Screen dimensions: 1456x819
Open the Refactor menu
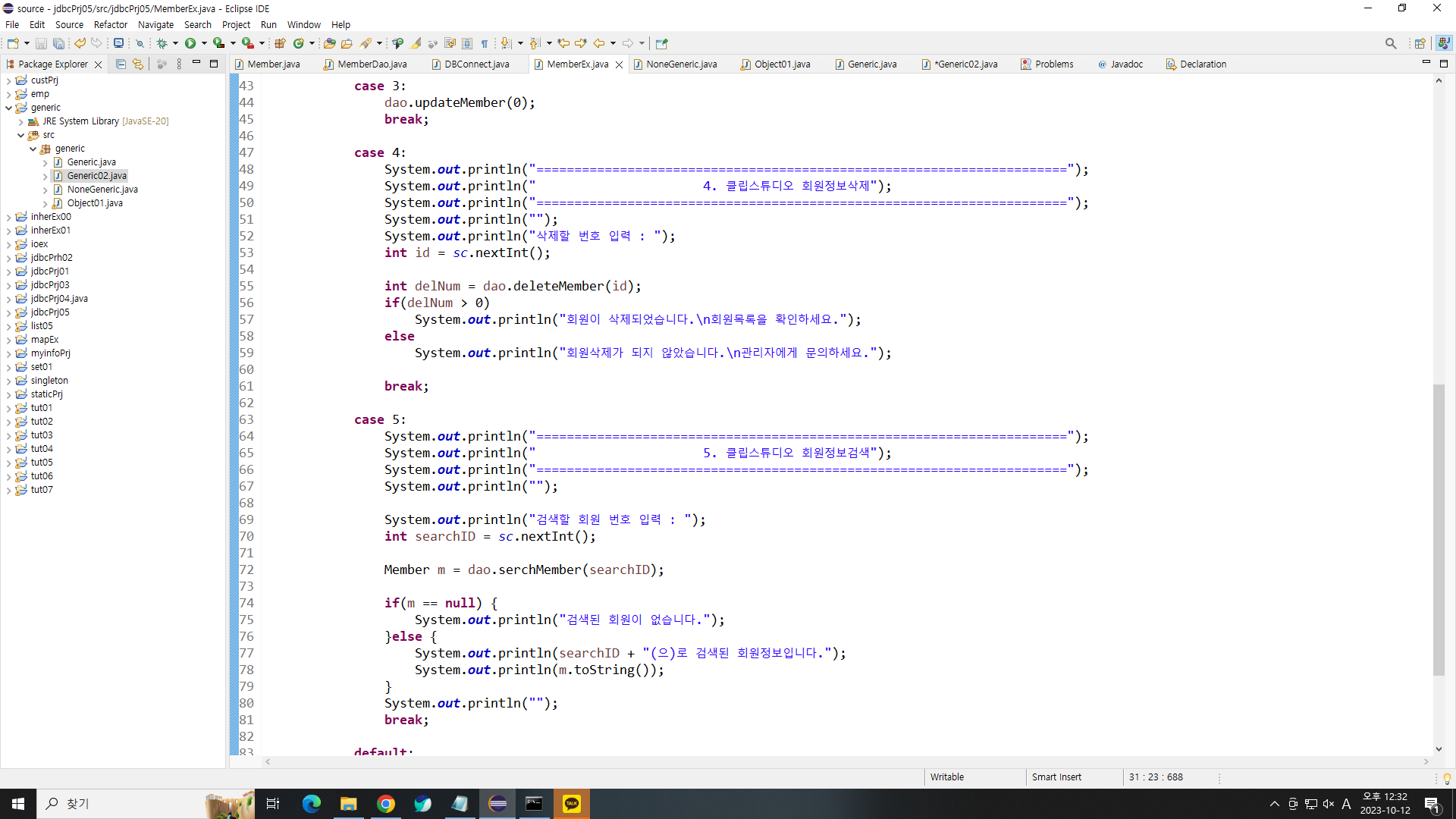[110, 24]
